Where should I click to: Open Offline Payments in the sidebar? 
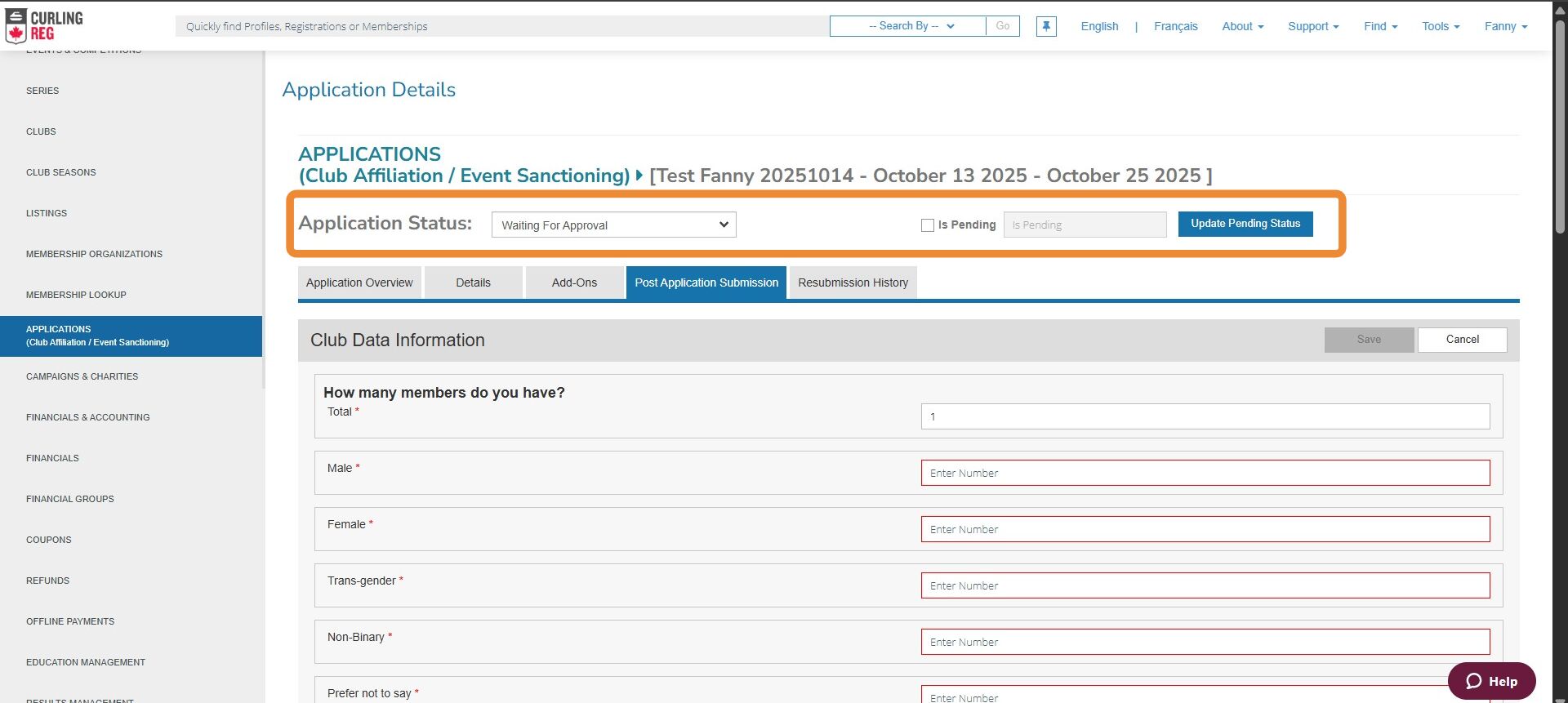pyautogui.click(x=70, y=621)
